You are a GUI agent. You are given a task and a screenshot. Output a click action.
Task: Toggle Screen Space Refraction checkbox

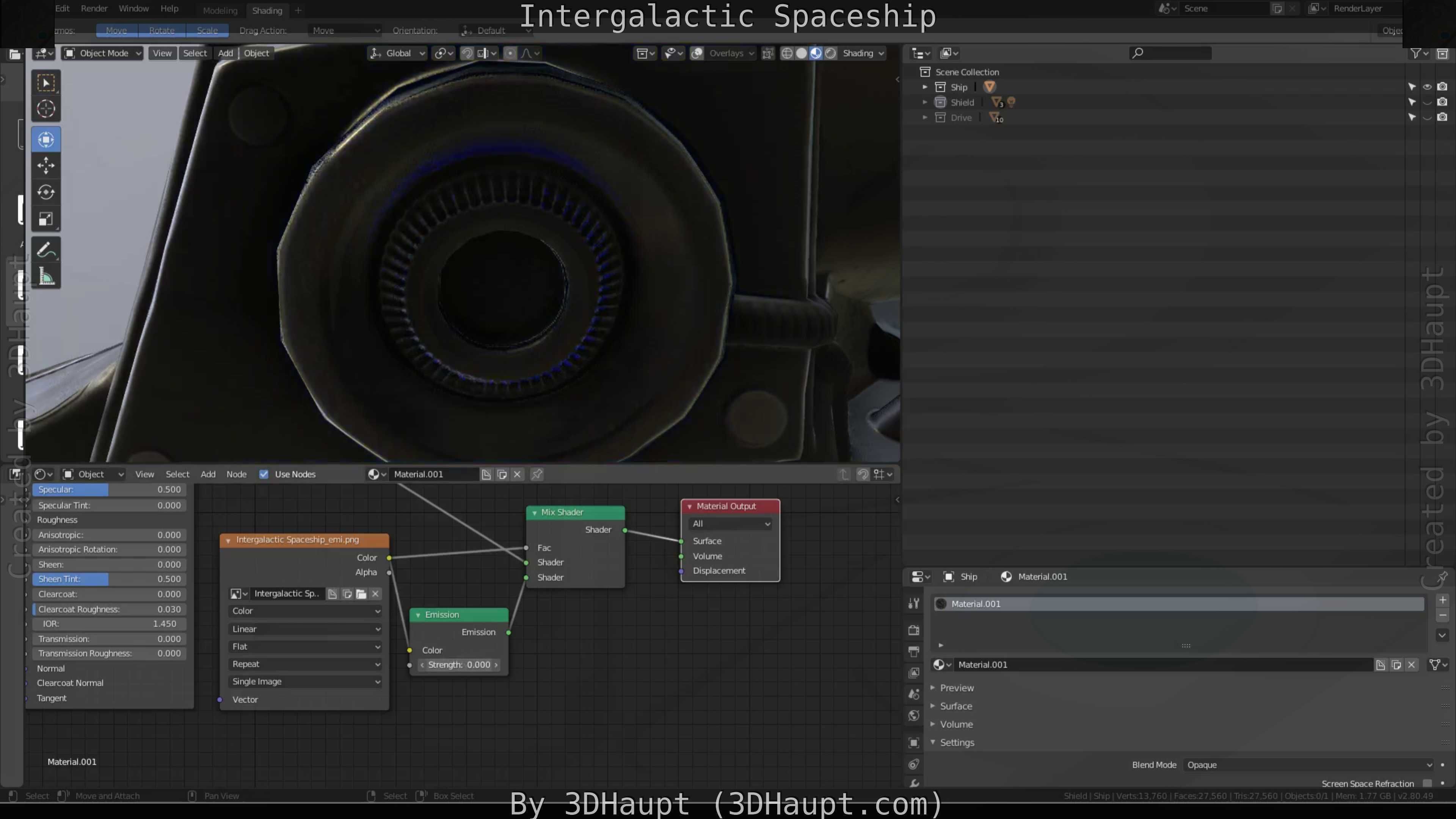[x=1428, y=783]
